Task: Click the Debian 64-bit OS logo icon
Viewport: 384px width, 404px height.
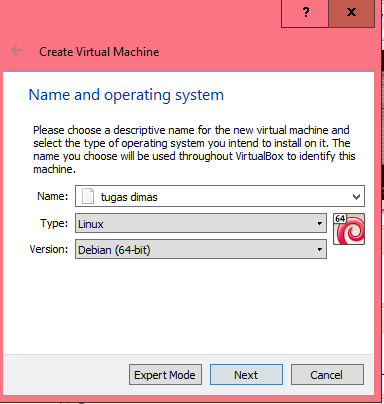Action: pyautogui.click(x=349, y=229)
